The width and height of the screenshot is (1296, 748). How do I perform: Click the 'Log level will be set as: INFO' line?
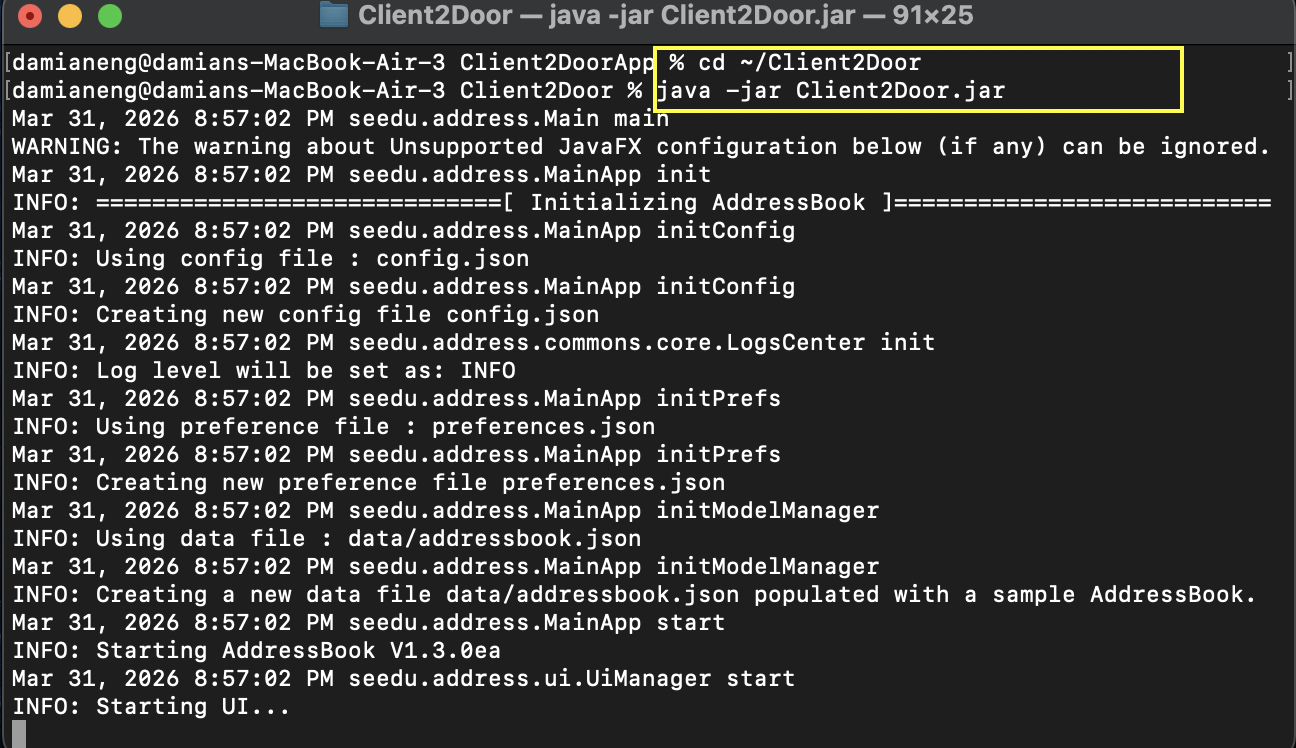tap(264, 371)
